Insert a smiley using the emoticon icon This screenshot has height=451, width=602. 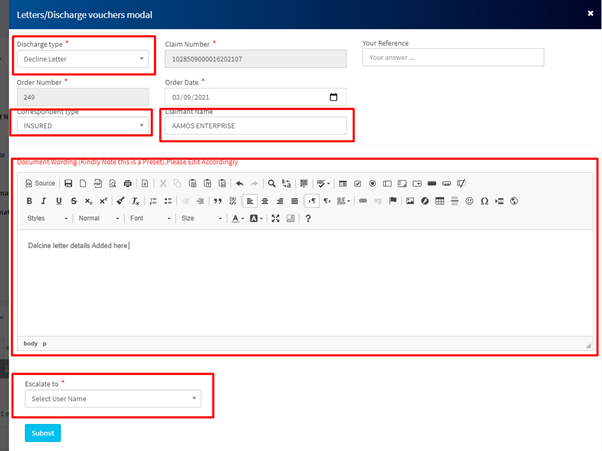(x=469, y=201)
